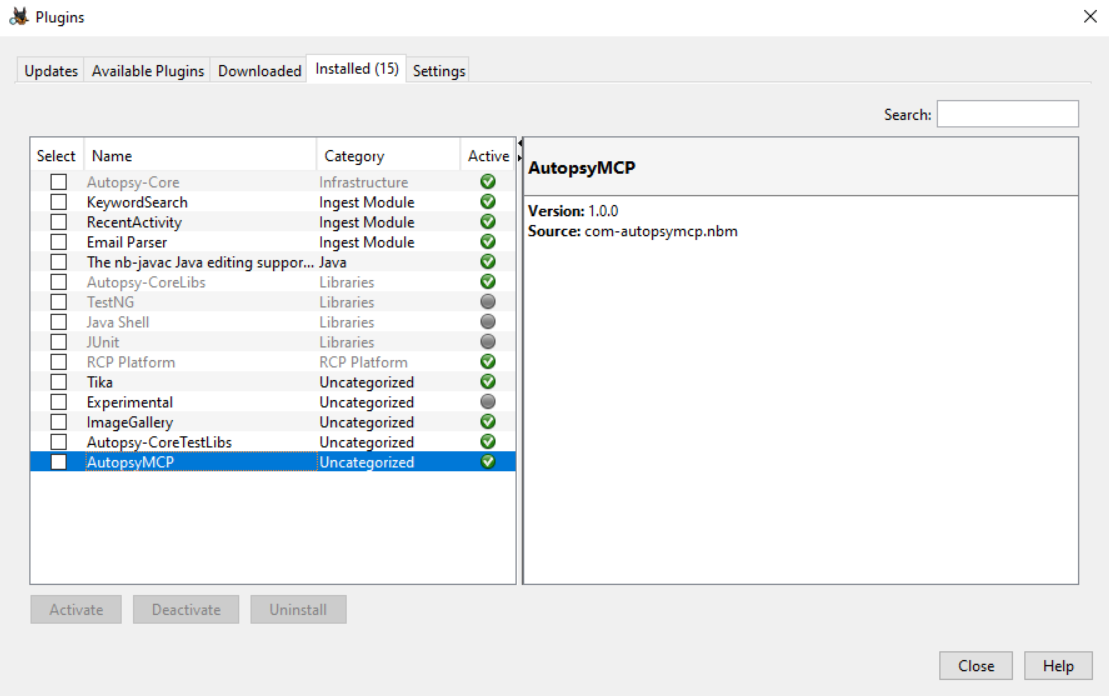Select the Autopsy-CoreTestLibs name
Screen dimensions: 1109x696
click(x=159, y=442)
